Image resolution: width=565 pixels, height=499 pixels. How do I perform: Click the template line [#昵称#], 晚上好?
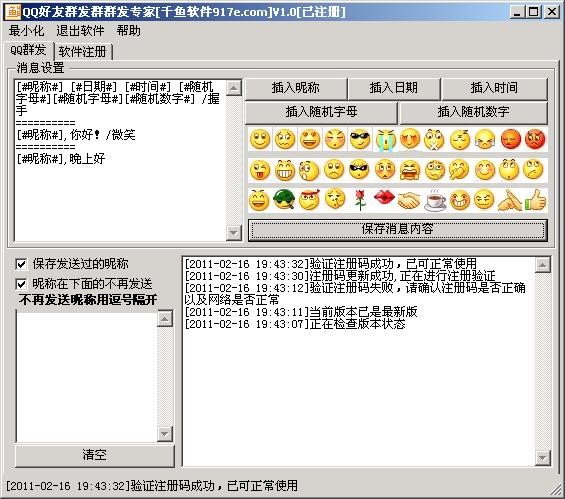click(x=61, y=159)
